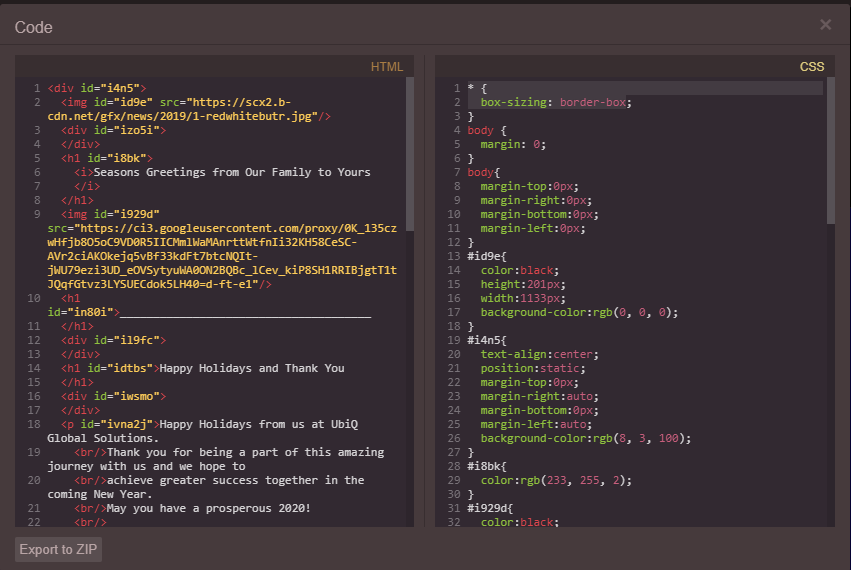Viewport: 851px width, 570px height.
Task: Click line number 14 in the HTML gutter
Action: (34, 368)
